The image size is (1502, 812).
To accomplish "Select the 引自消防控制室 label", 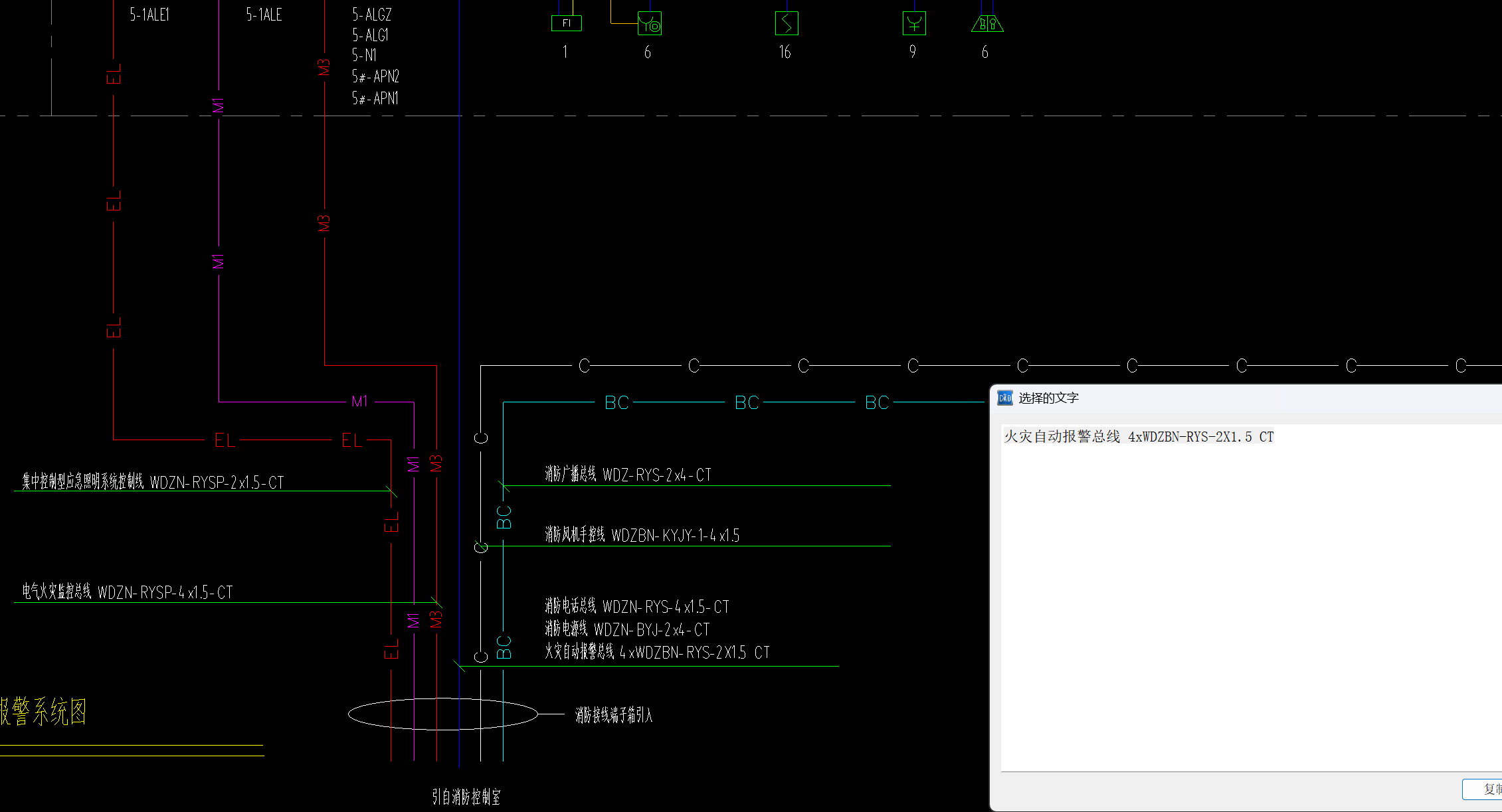I will point(466,797).
